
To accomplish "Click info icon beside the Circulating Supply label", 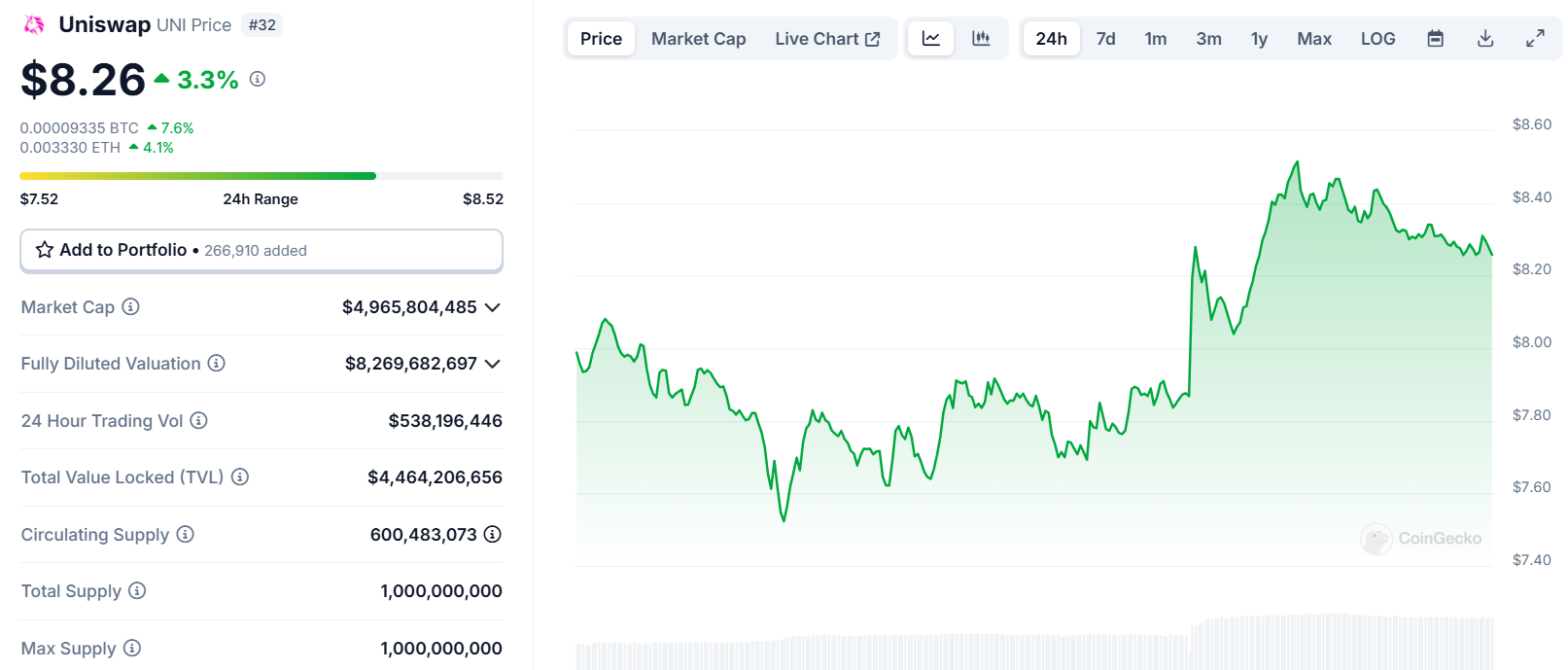I will pyautogui.click(x=185, y=535).
